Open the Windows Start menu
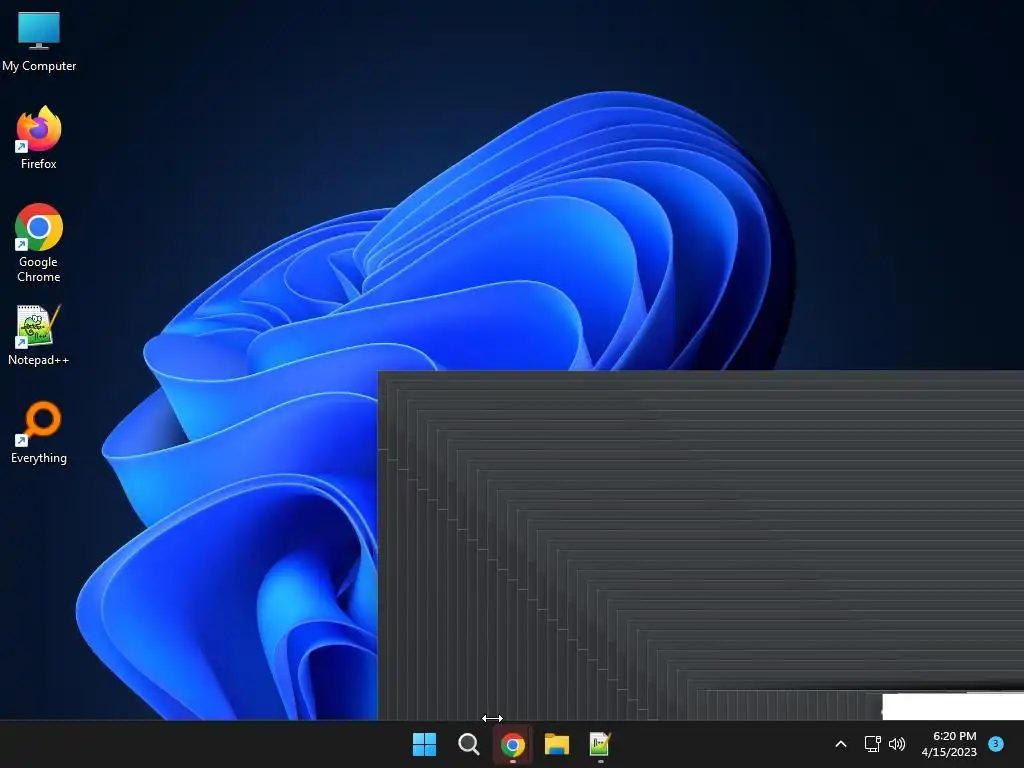Image resolution: width=1024 pixels, height=768 pixels. coord(424,744)
